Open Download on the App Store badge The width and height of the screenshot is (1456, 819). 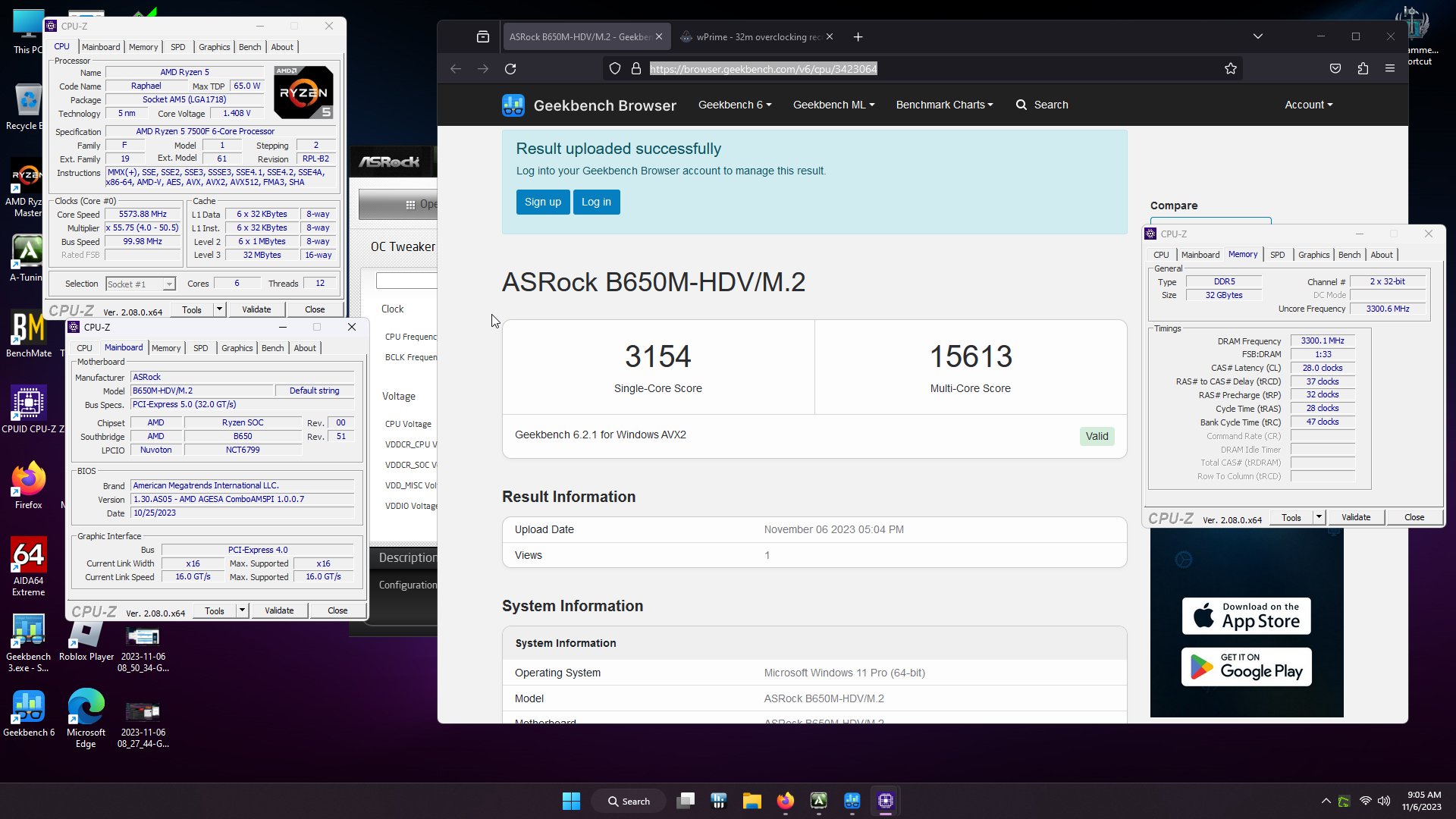click(x=1246, y=616)
